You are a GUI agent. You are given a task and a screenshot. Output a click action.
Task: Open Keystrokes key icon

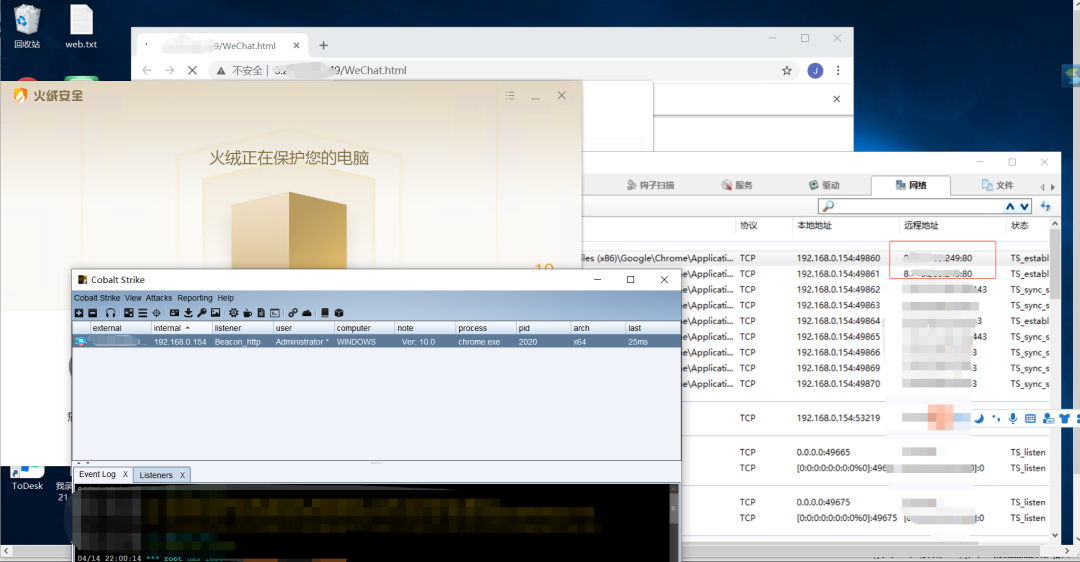(x=202, y=313)
